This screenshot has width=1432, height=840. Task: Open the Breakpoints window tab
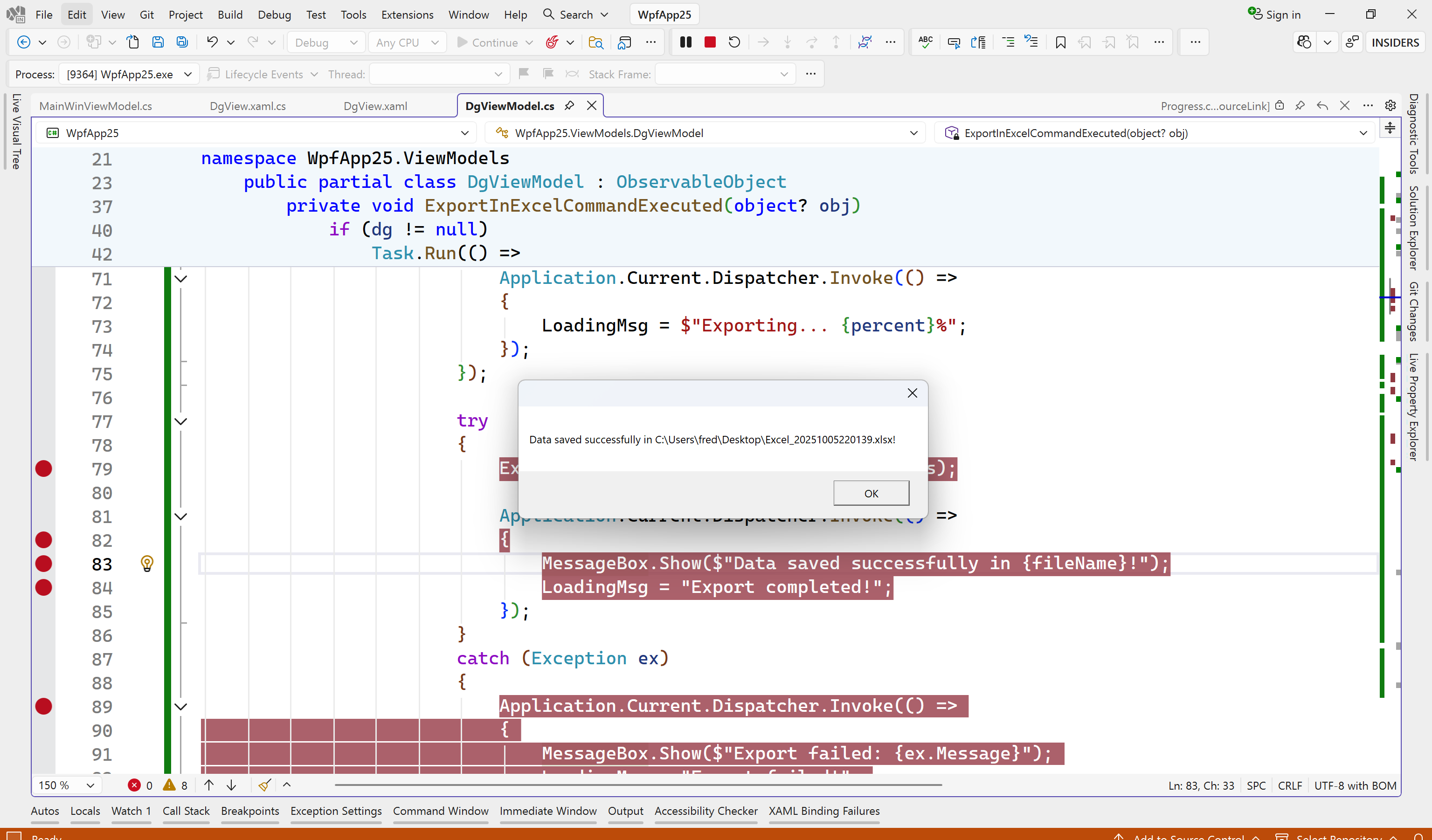pyautogui.click(x=249, y=811)
